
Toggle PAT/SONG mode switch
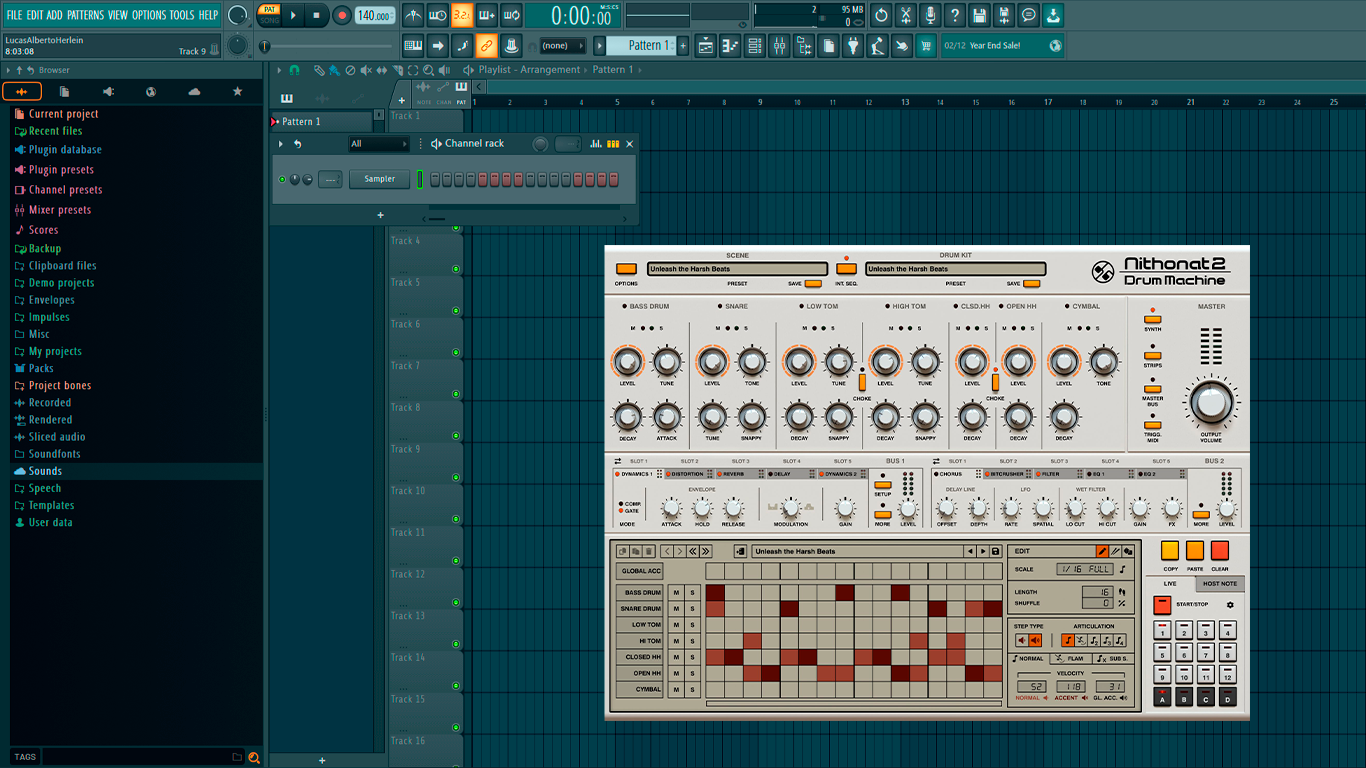[269, 15]
